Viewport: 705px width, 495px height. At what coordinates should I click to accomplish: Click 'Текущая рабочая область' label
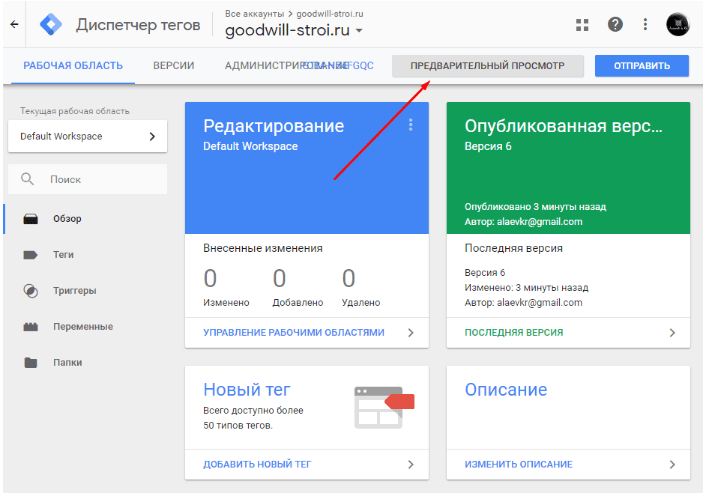[75, 111]
